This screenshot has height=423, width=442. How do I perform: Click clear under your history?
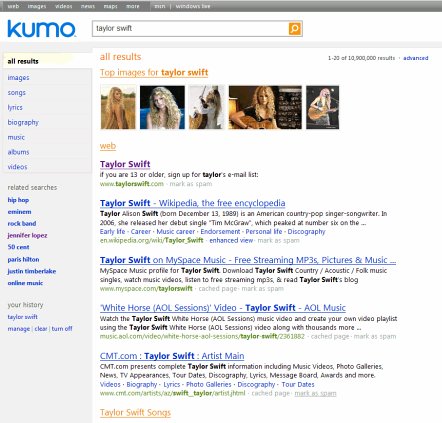click(x=41, y=329)
